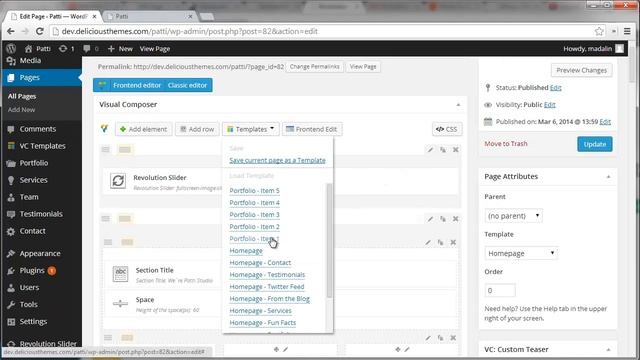Load template Homepage - Testimonials
This screenshot has height=360, width=640.
267,275
